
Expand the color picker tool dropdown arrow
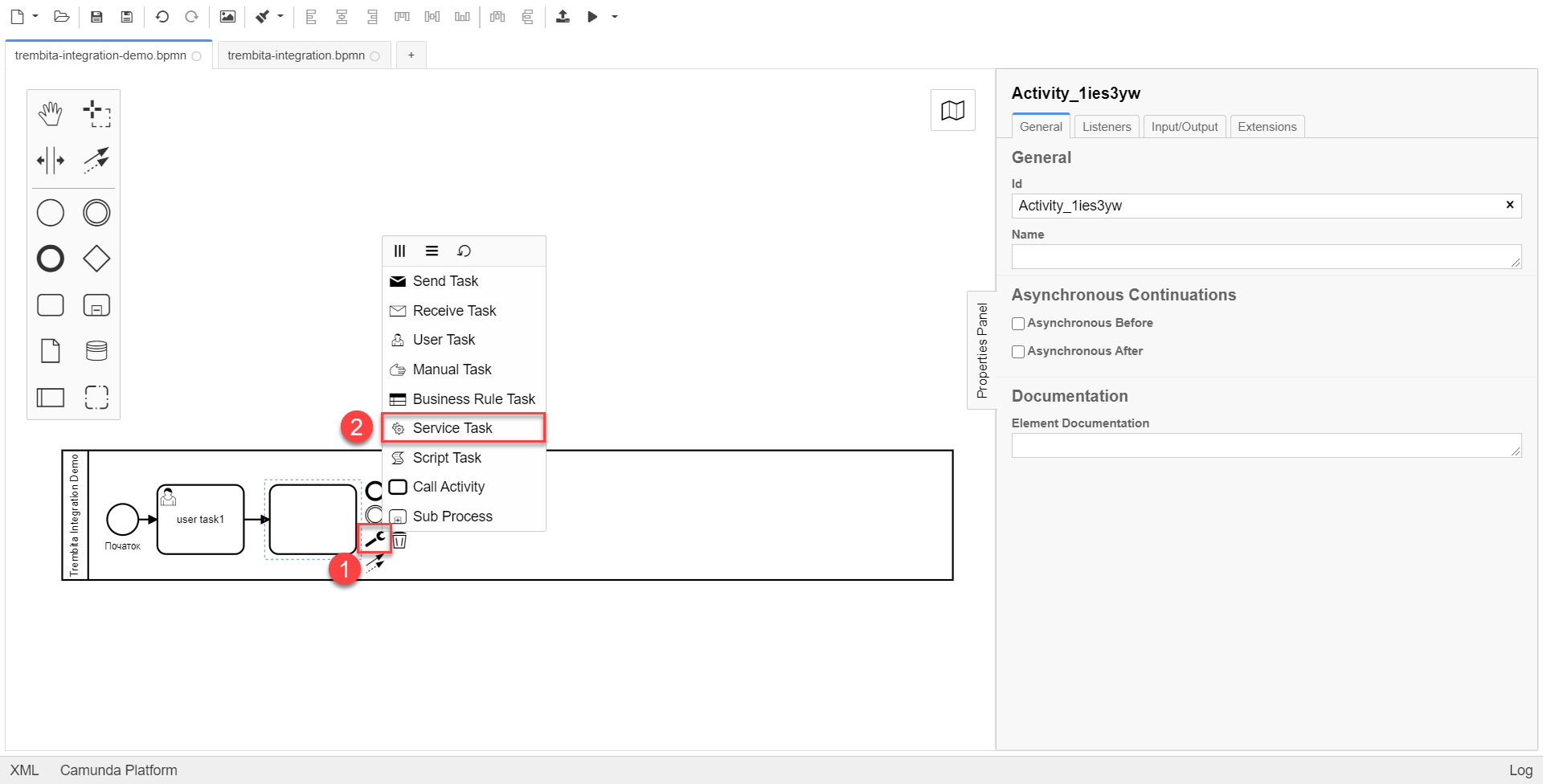point(280,16)
